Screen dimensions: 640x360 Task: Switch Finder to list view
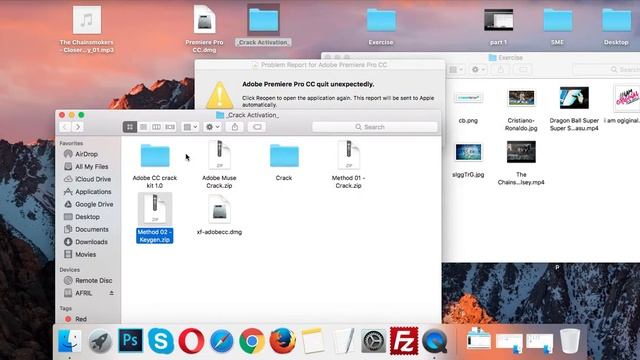[x=143, y=127]
